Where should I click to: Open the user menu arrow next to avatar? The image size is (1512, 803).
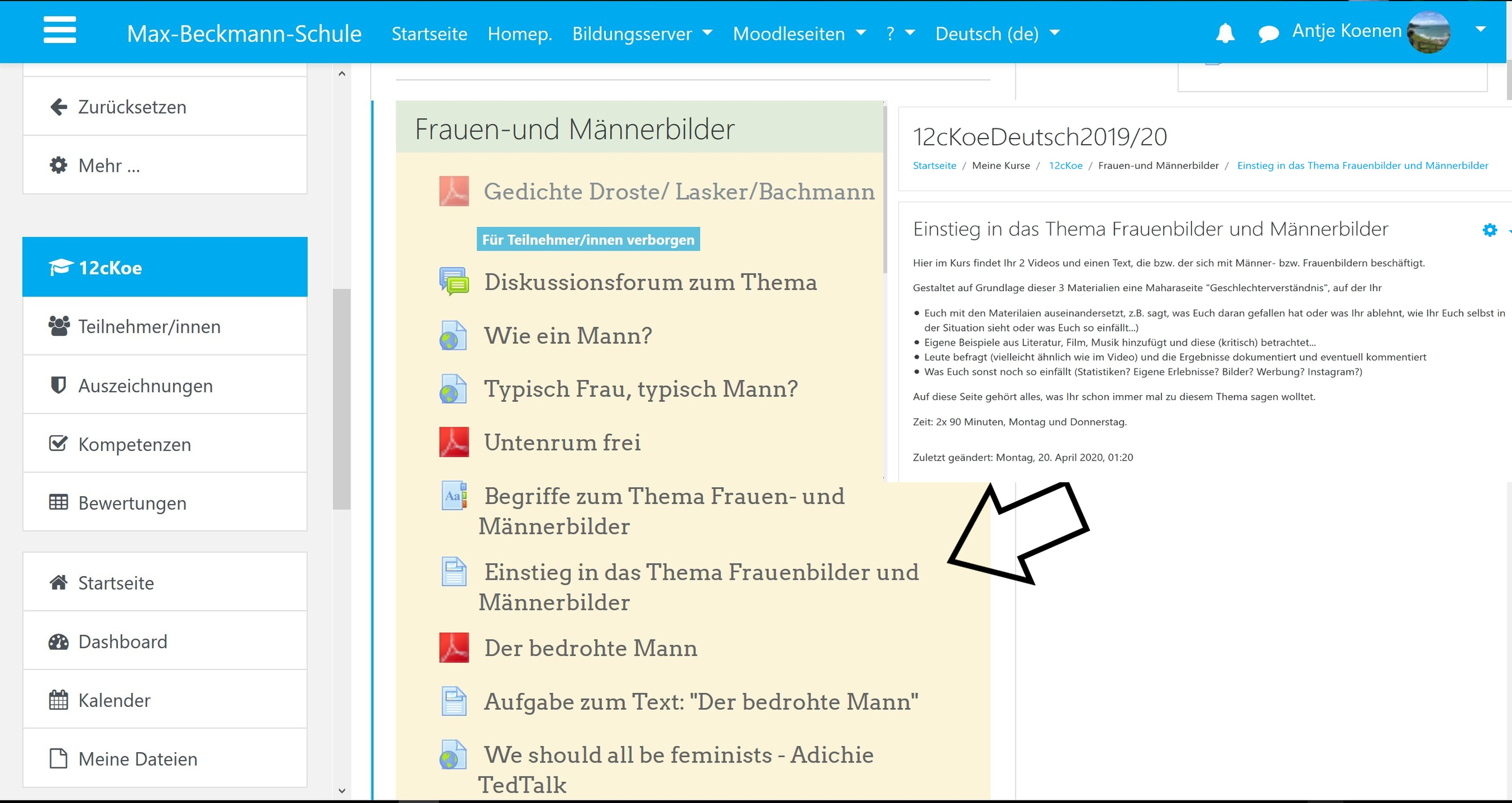click(1481, 30)
